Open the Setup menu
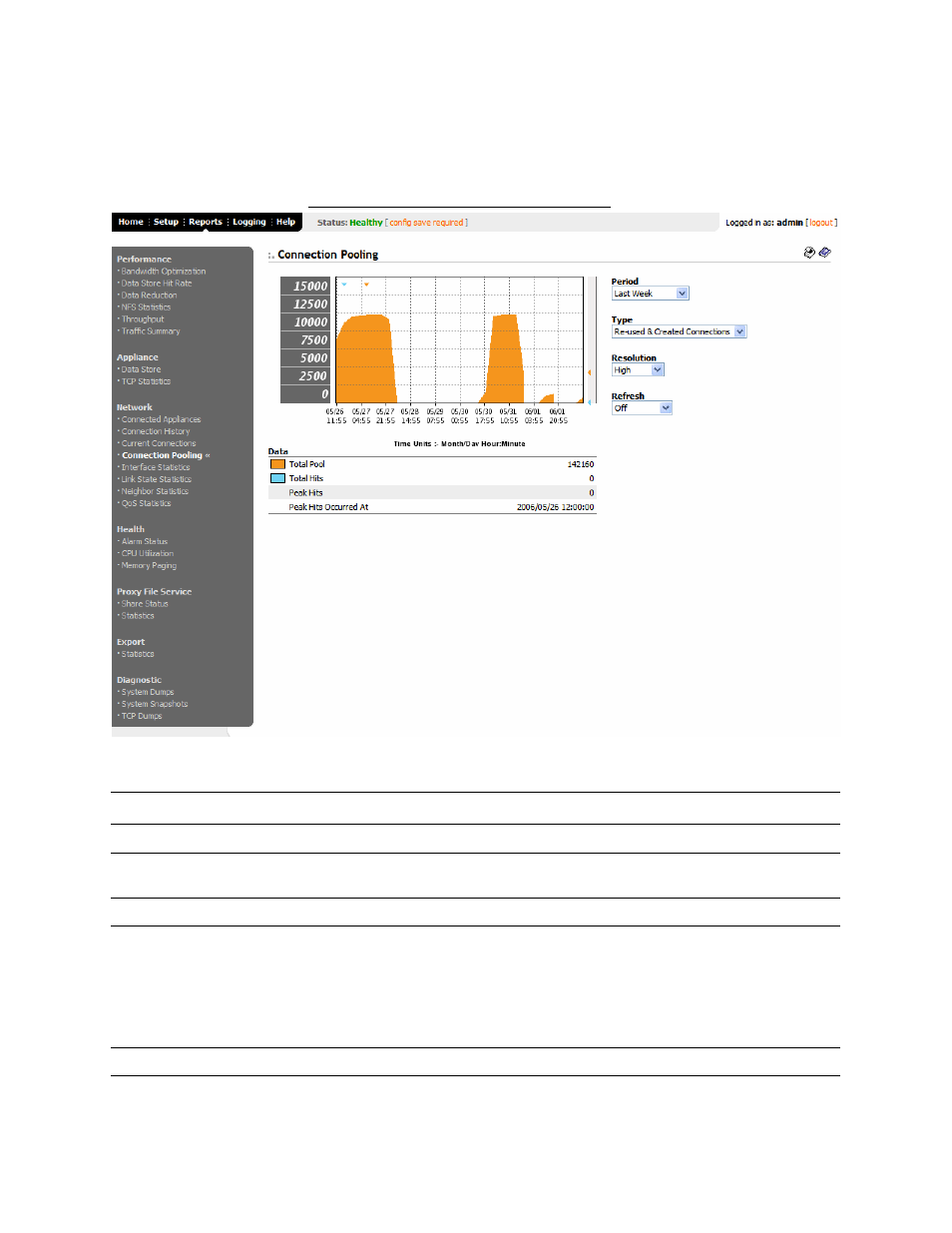Image resolution: width=952 pixels, height=1233 pixels. click(166, 222)
